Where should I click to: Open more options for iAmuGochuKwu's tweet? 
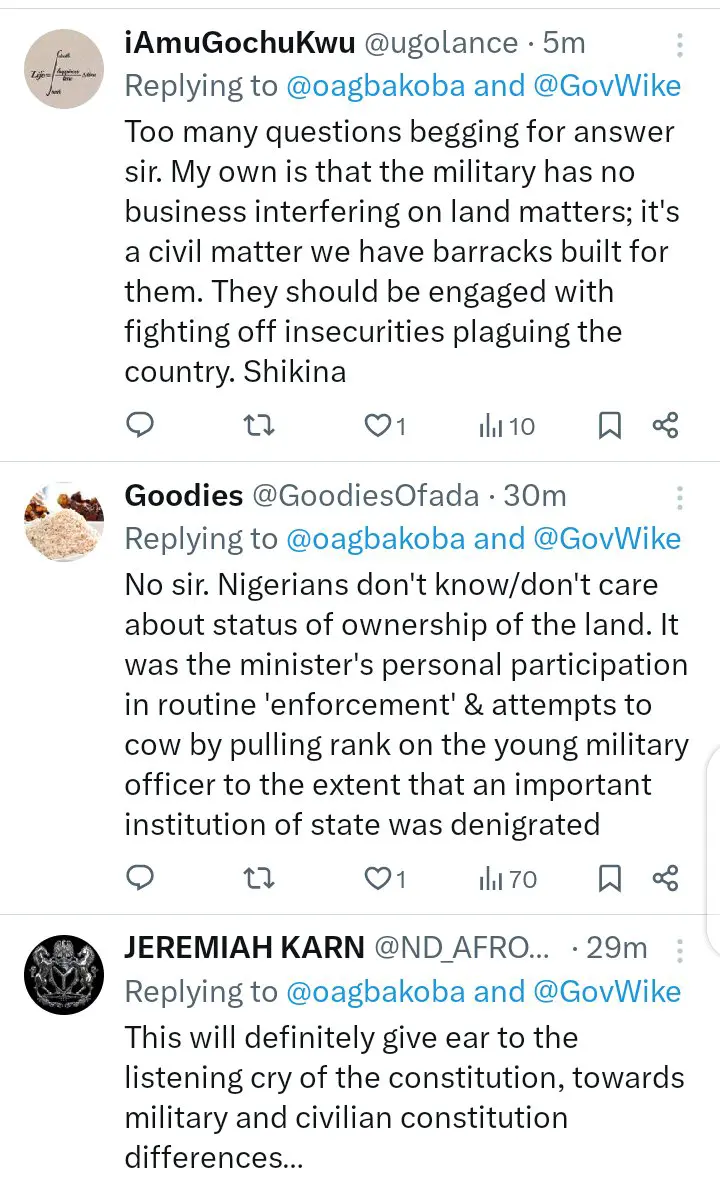tap(680, 45)
